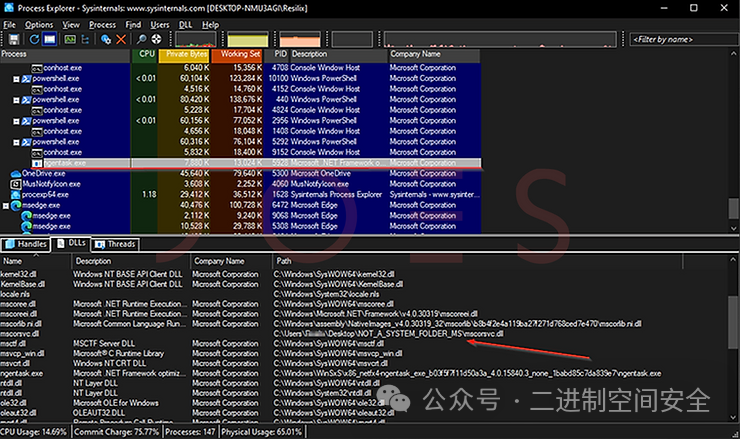Click the Save floppy disk toolbar icon
The width and height of the screenshot is (740, 439).
pyautogui.click(x=12, y=39)
